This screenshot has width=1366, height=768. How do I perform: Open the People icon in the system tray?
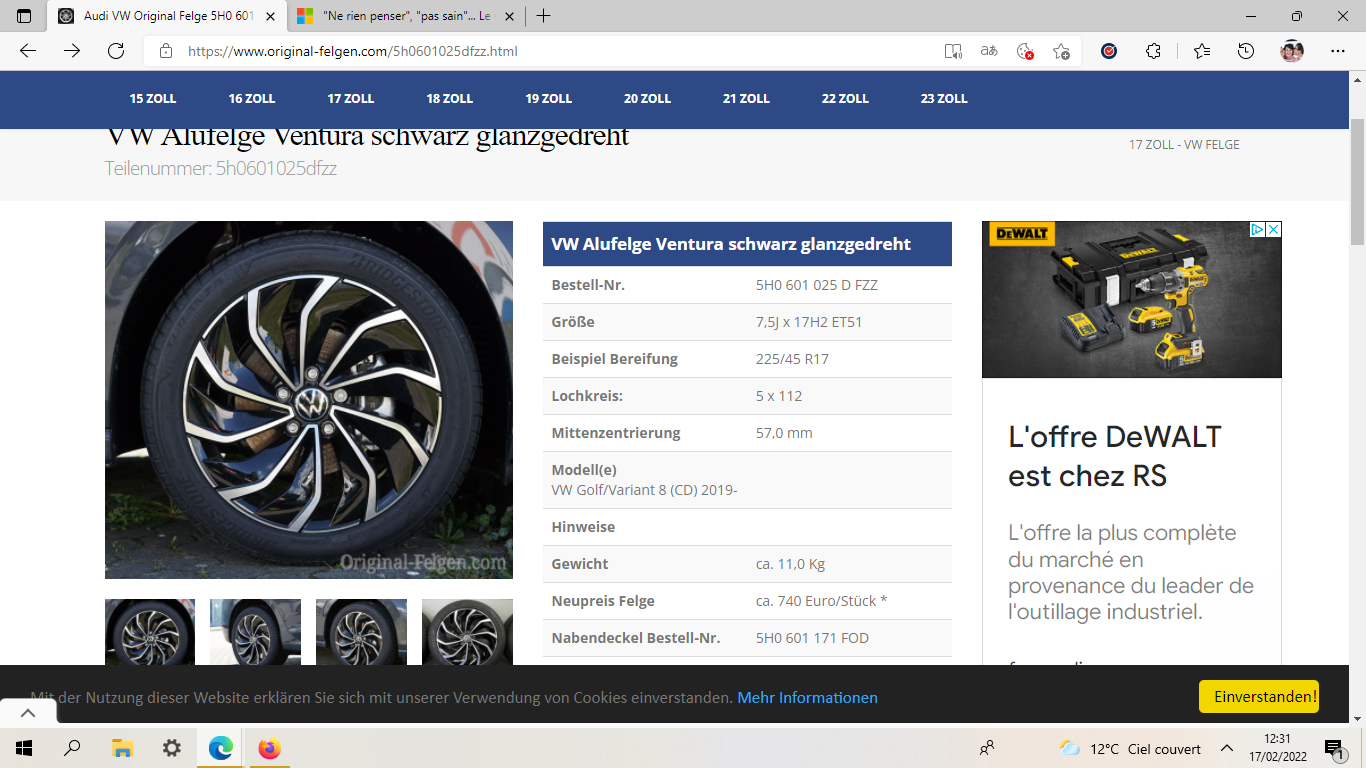coord(987,748)
